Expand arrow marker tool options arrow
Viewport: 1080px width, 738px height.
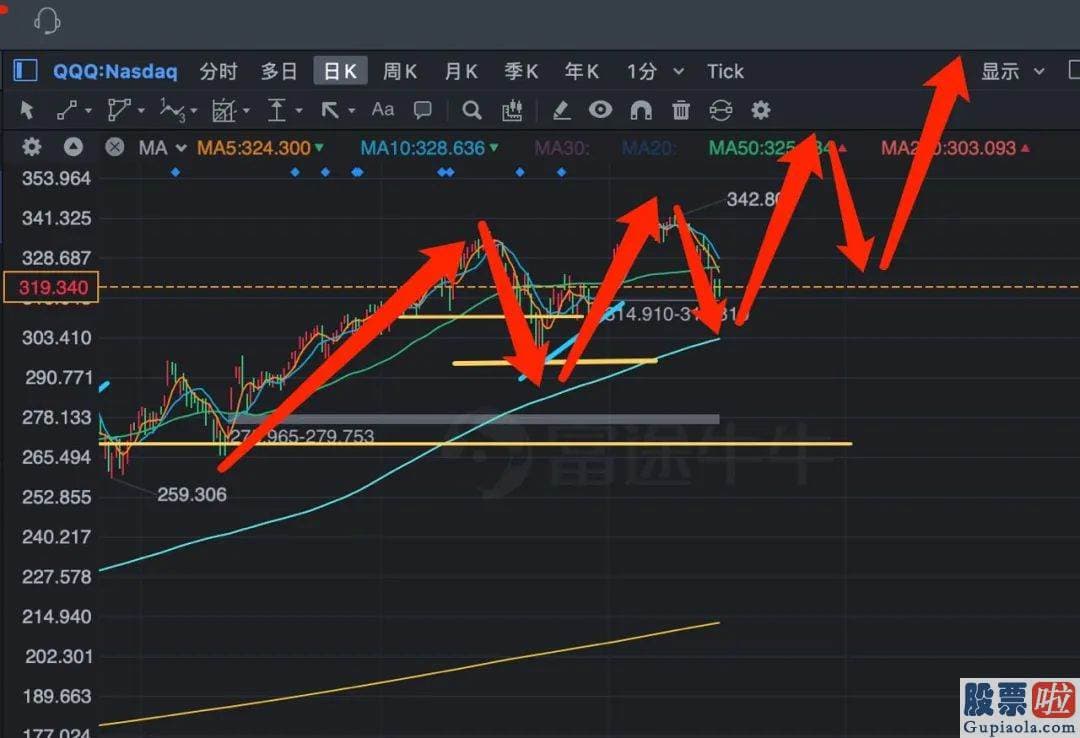pos(352,110)
